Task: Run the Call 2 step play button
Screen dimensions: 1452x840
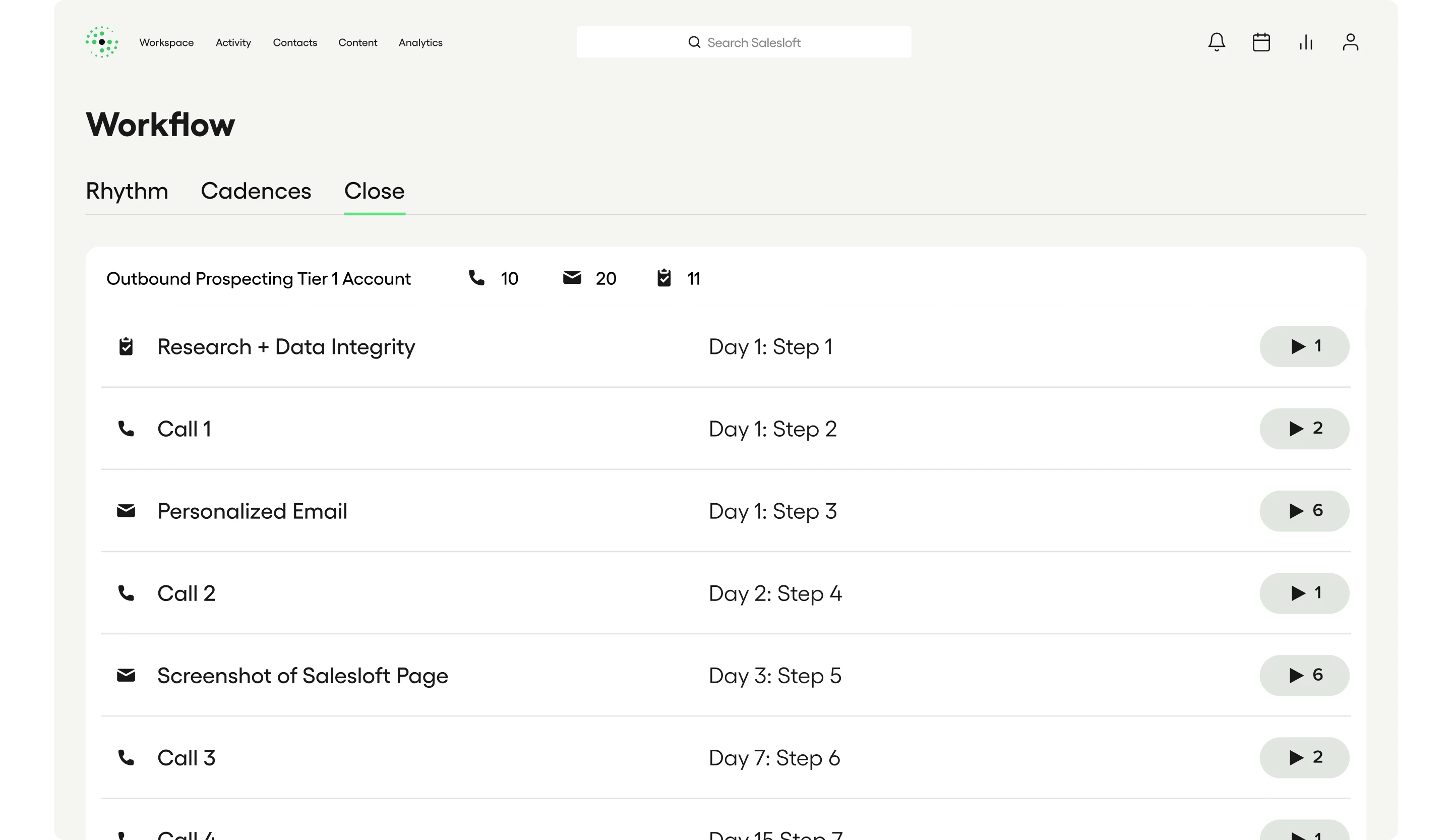Action: (x=1304, y=593)
